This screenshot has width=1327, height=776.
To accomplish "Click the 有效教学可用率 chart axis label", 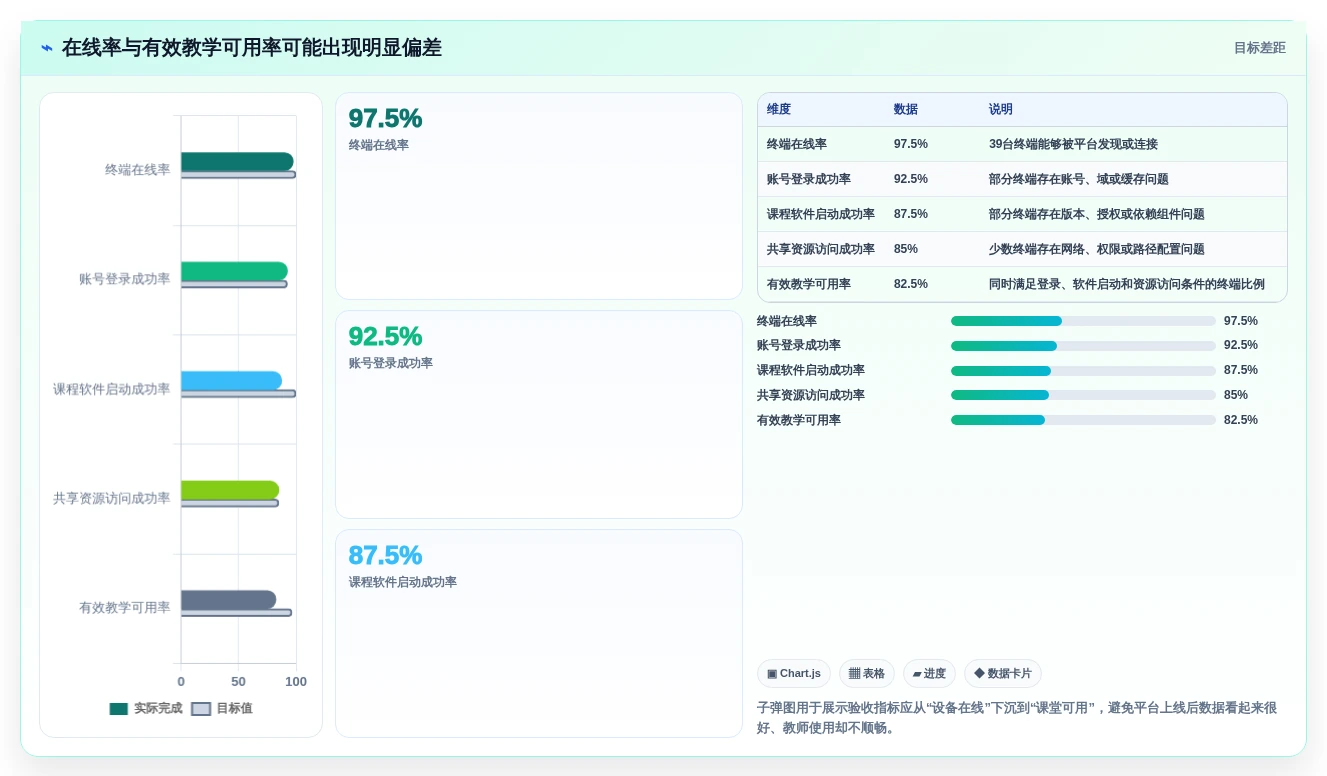I will pos(124,607).
